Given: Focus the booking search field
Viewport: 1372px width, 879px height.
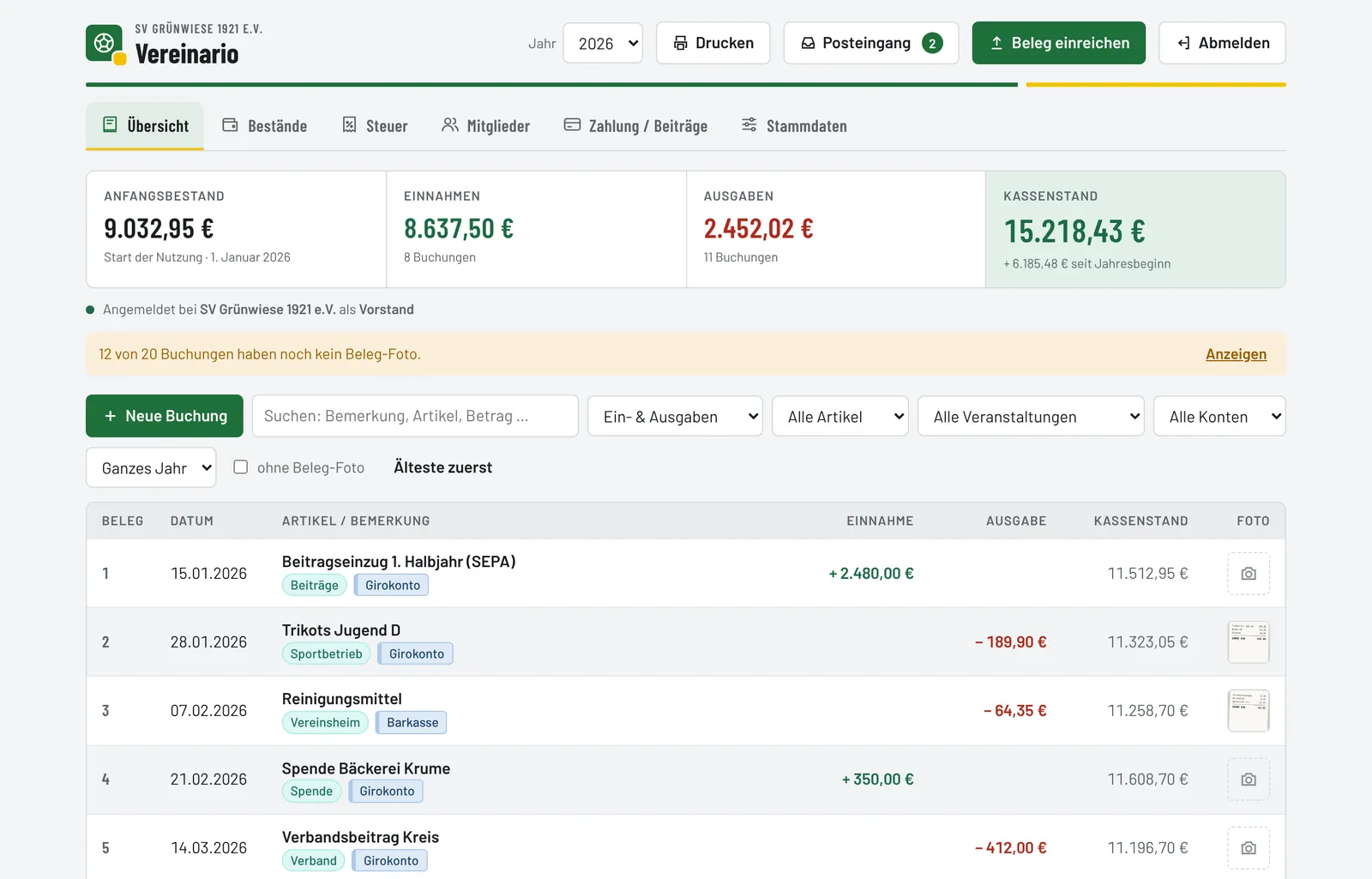Looking at the screenshot, I should [415, 416].
